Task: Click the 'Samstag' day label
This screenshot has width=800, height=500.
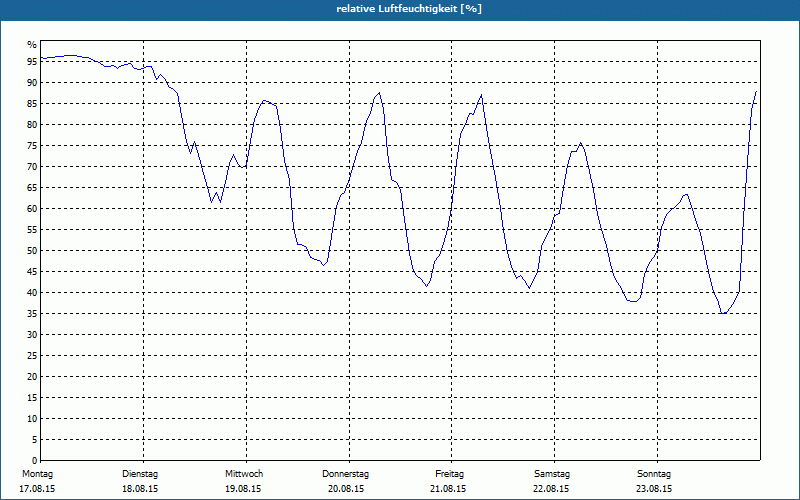Action: [x=552, y=474]
